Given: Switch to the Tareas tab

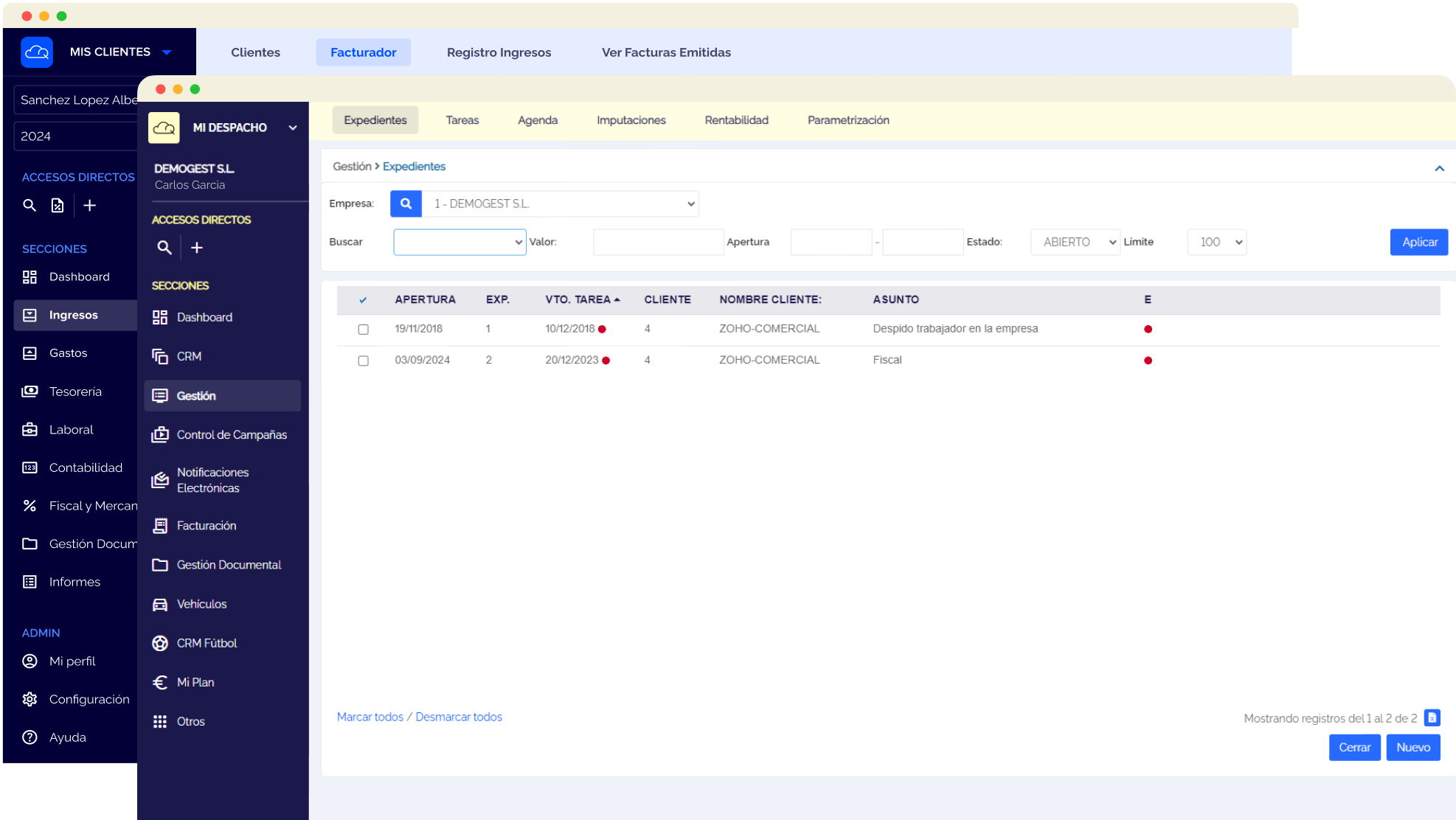Looking at the screenshot, I should pyautogui.click(x=462, y=120).
